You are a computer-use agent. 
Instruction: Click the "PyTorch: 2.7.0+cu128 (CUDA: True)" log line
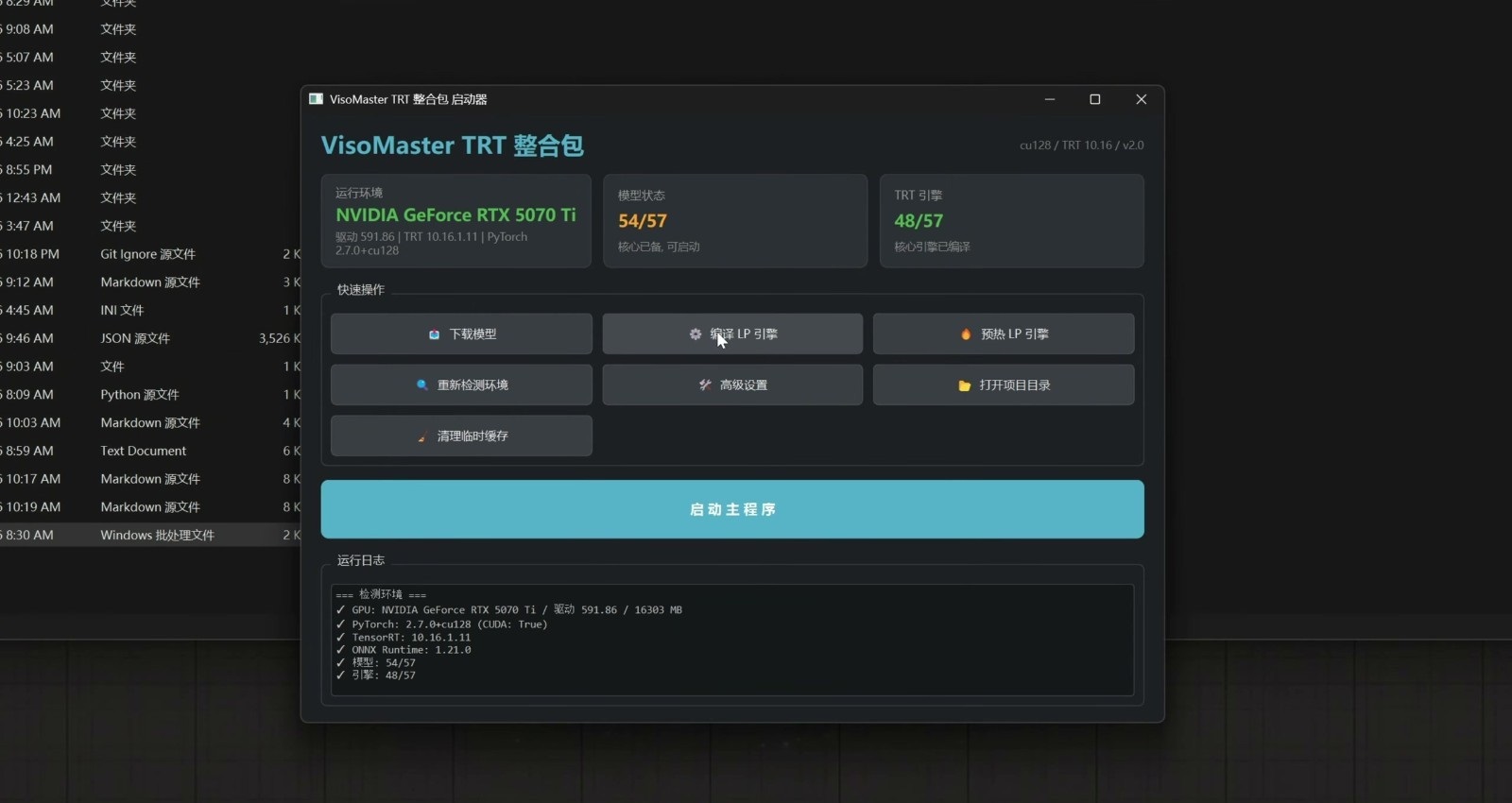point(441,624)
